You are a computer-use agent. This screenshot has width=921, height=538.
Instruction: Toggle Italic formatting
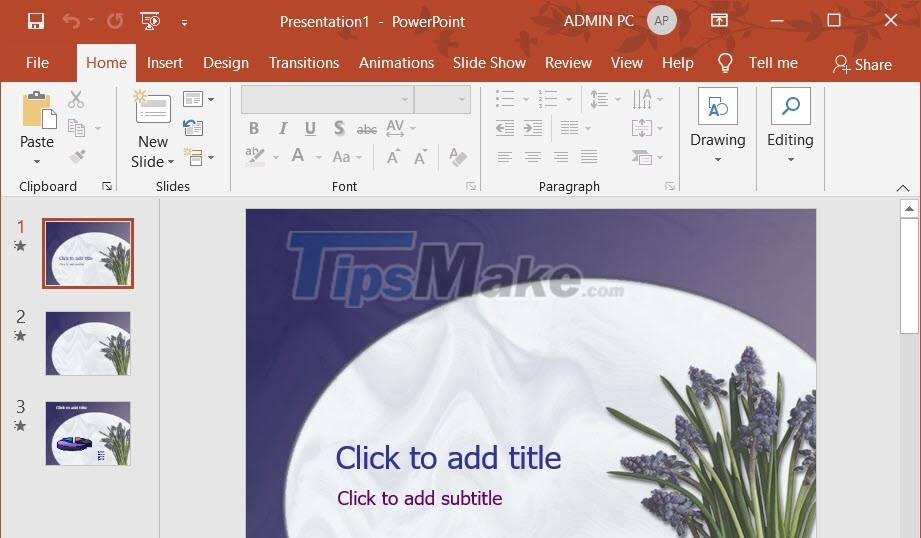point(283,128)
